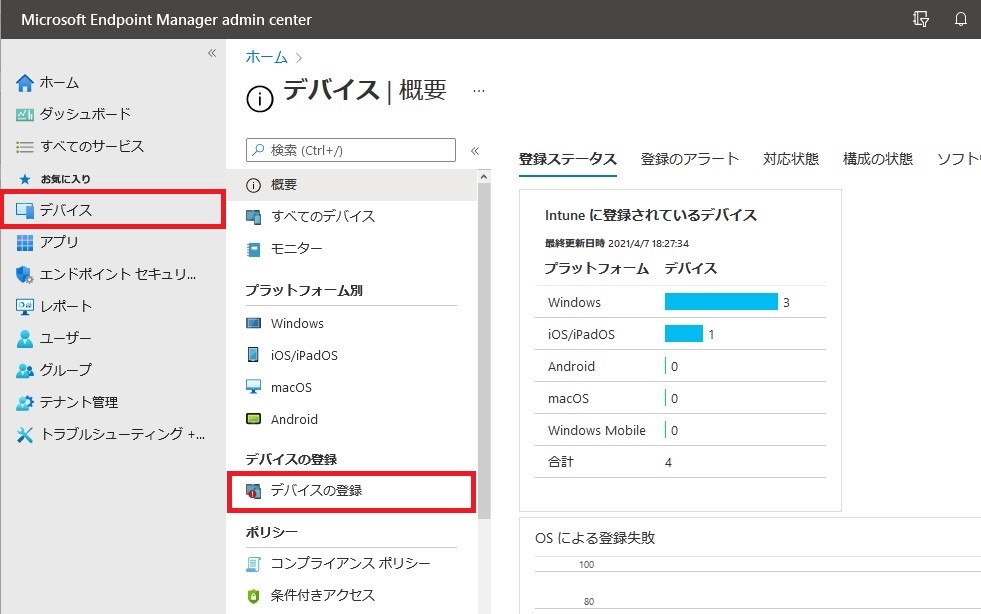
Task: Click the Groups people icon
Action: pyautogui.click(x=24, y=371)
